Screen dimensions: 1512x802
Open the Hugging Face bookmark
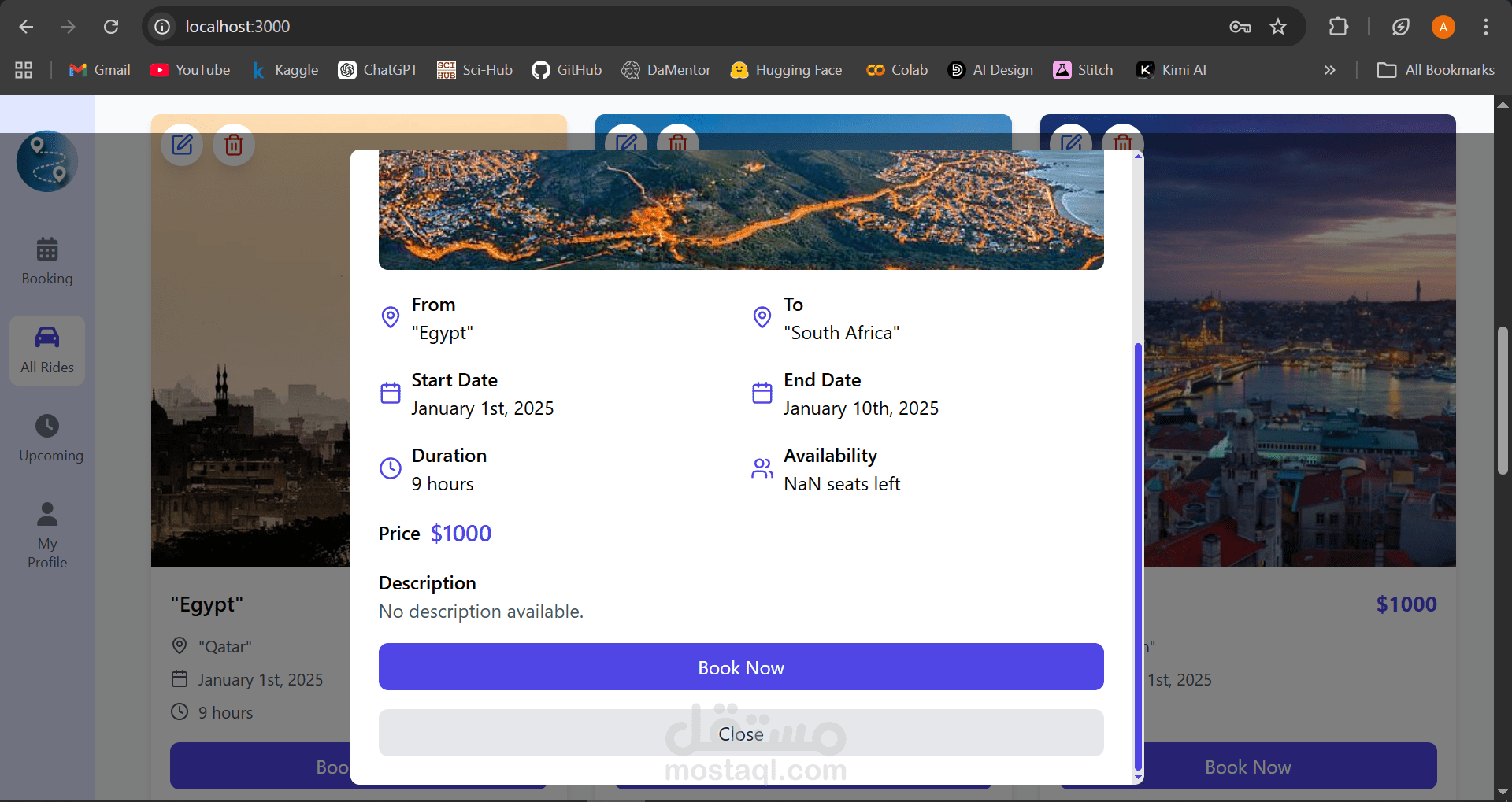point(787,70)
